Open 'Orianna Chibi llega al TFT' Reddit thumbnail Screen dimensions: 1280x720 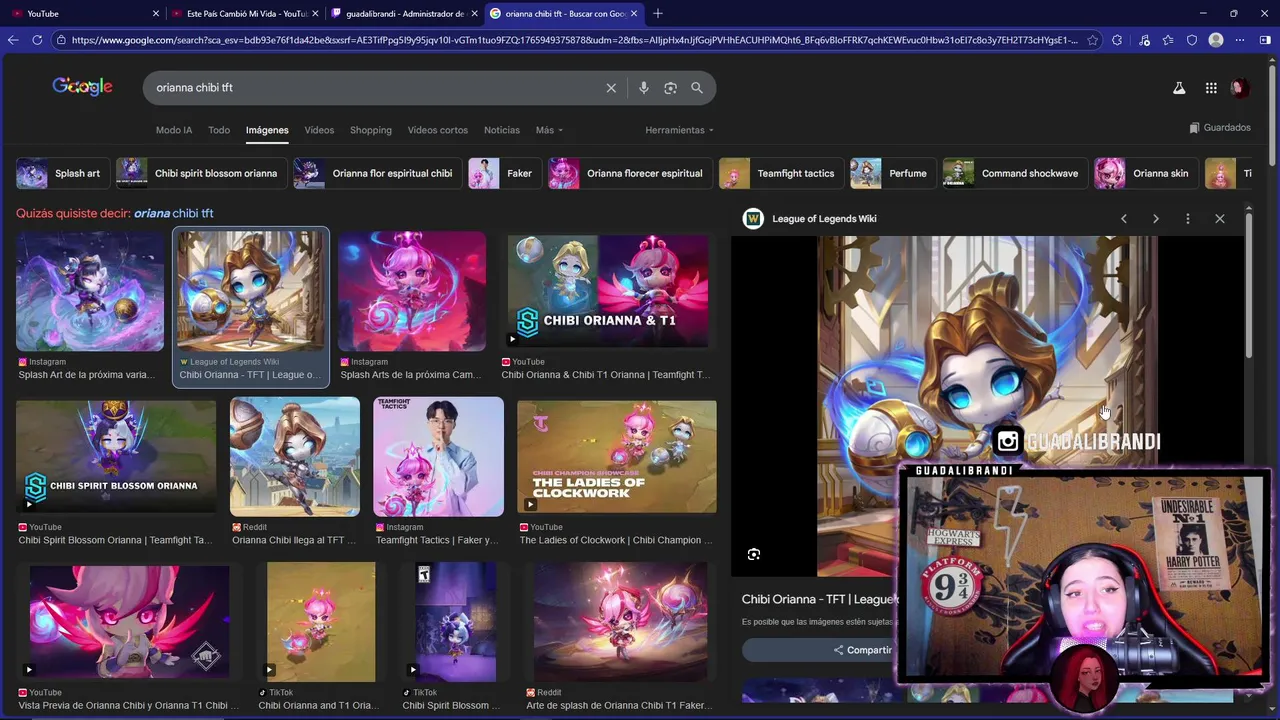295,456
